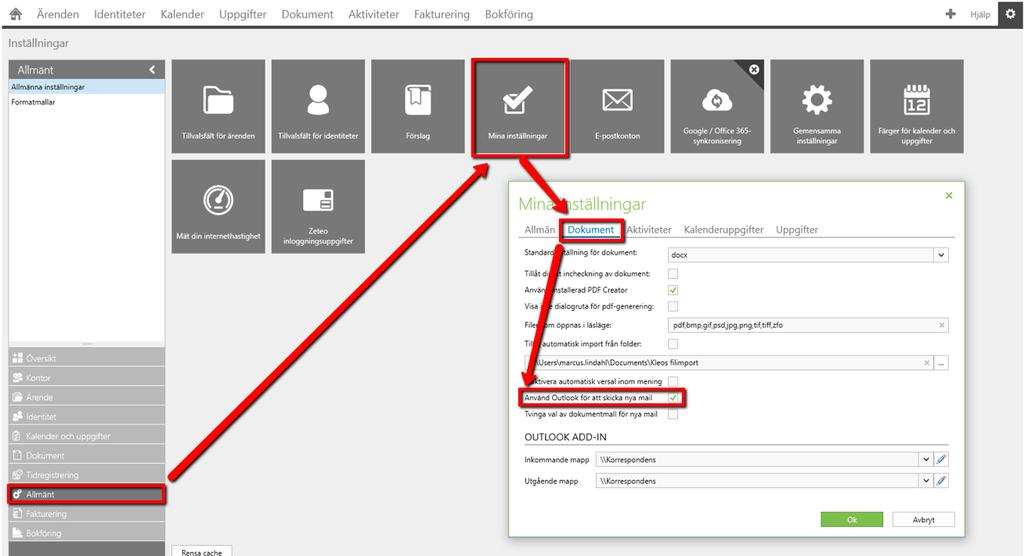Enable automatisk import från folder checkbox
This screenshot has width=1024, height=556.
pos(673,344)
